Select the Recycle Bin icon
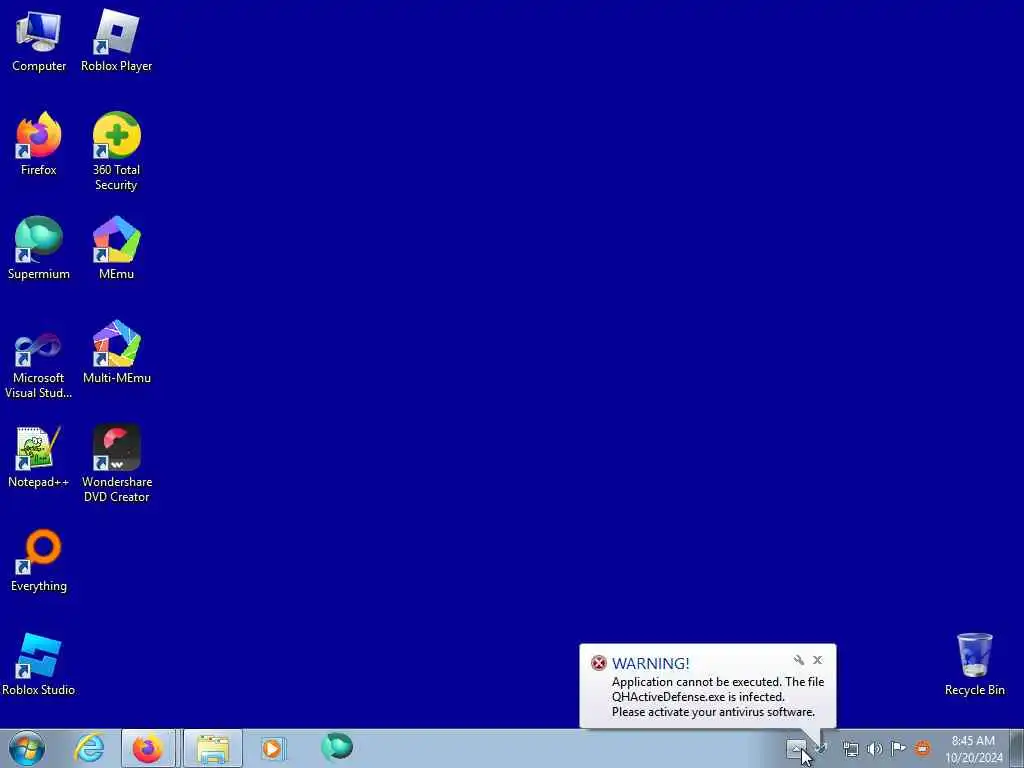This screenshot has width=1024, height=768. pyautogui.click(x=974, y=664)
